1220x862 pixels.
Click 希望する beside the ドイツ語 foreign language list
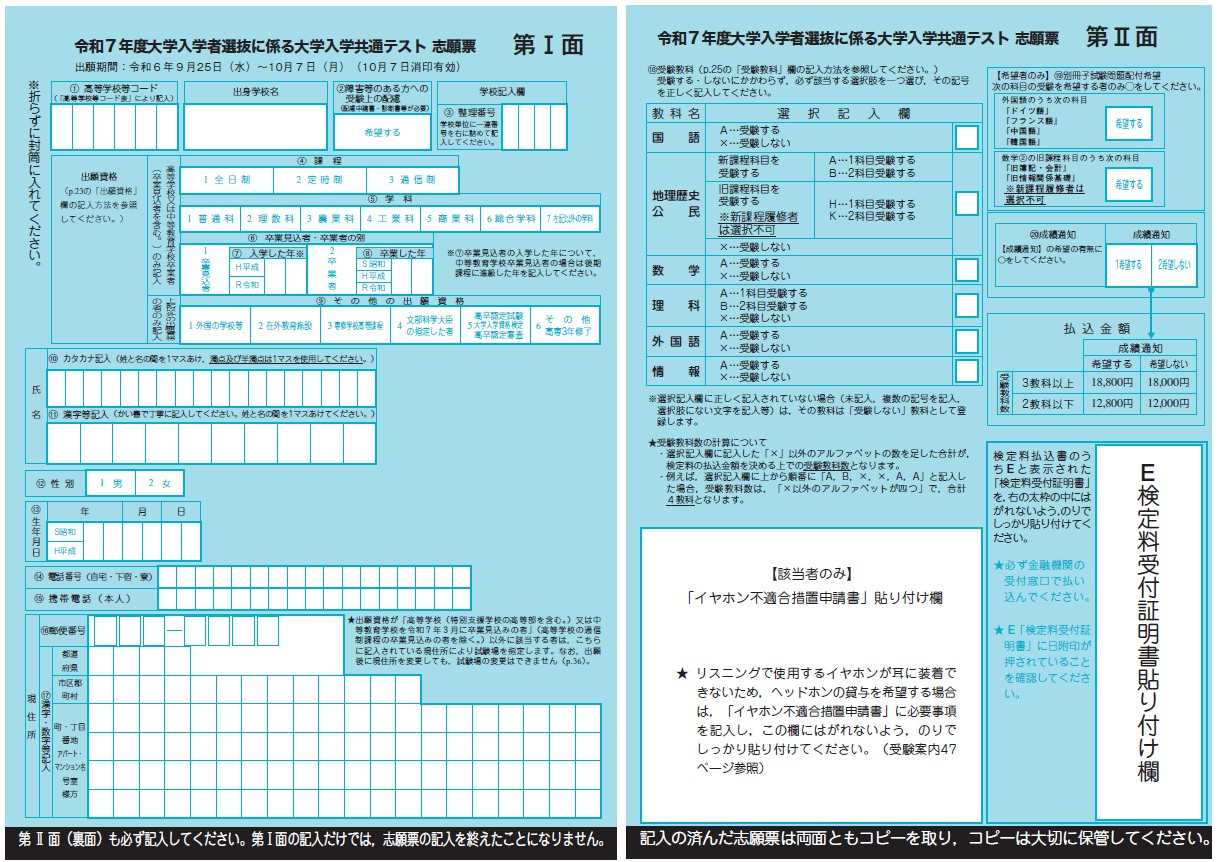[x=1128, y=124]
